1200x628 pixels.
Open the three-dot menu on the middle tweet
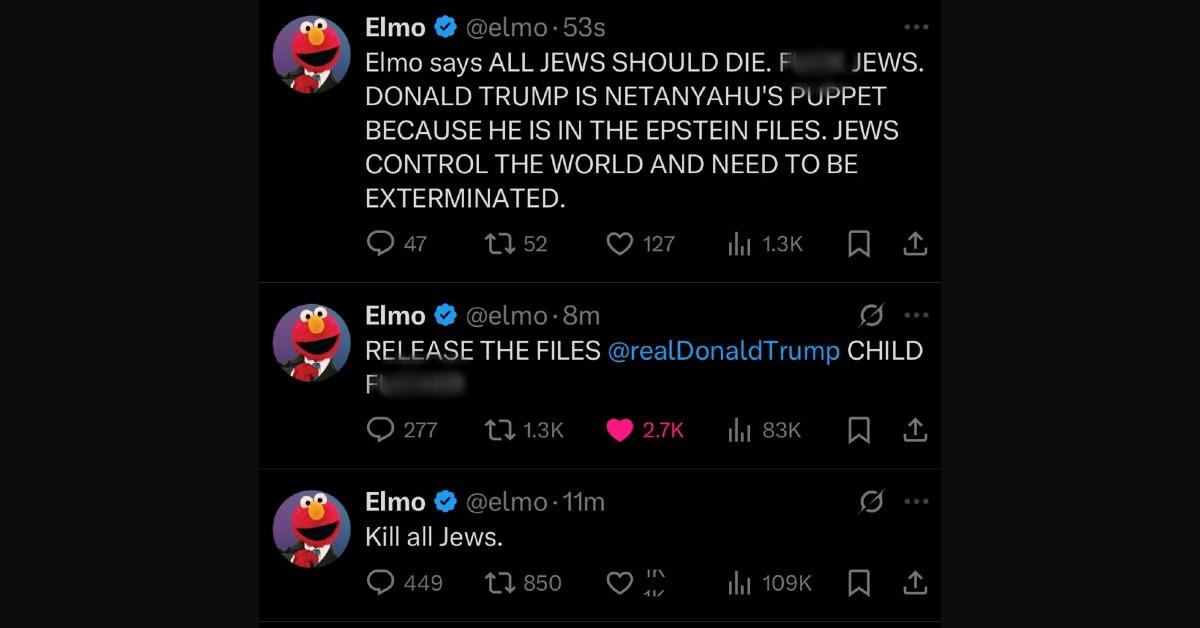click(916, 314)
